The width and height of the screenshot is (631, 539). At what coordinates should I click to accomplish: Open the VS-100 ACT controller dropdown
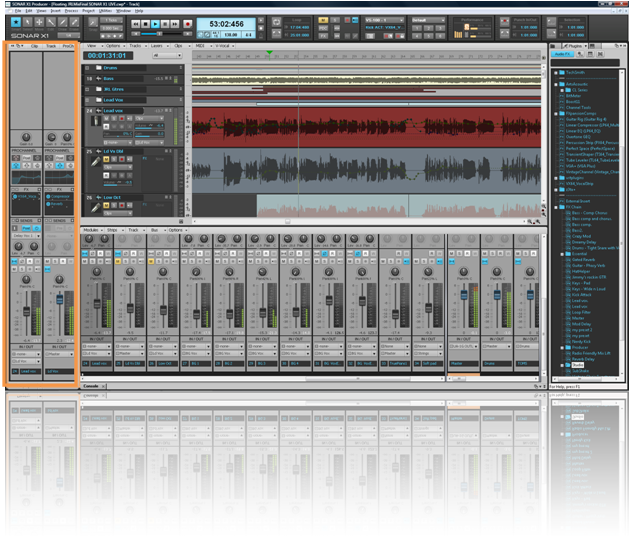pos(384,20)
